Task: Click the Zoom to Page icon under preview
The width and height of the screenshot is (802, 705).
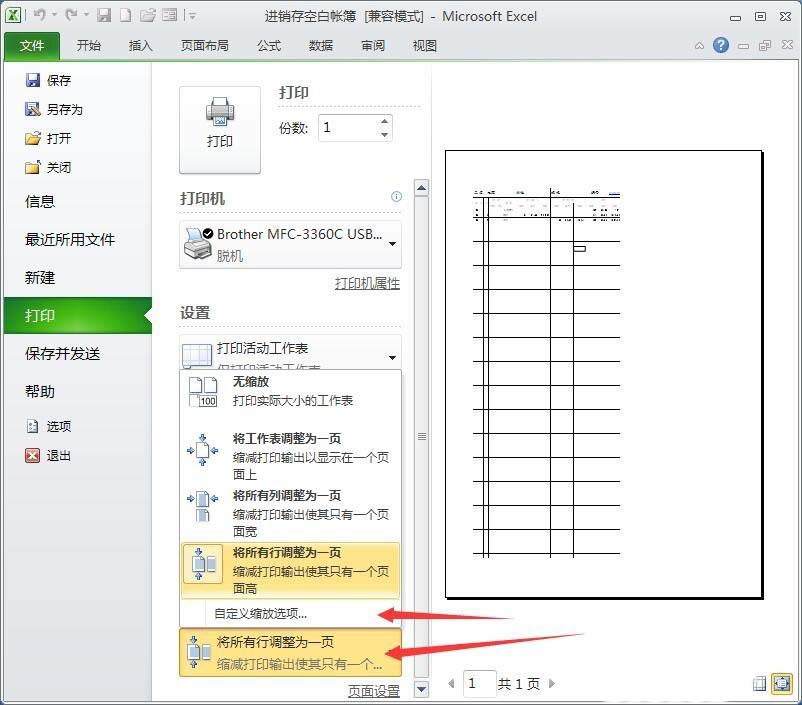Action: tap(782, 684)
